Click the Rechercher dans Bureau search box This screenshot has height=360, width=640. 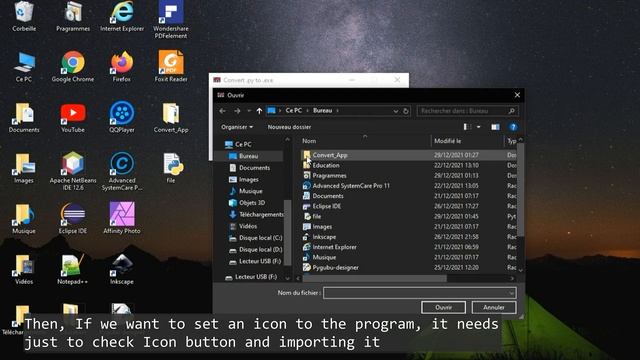click(x=468, y=111)
